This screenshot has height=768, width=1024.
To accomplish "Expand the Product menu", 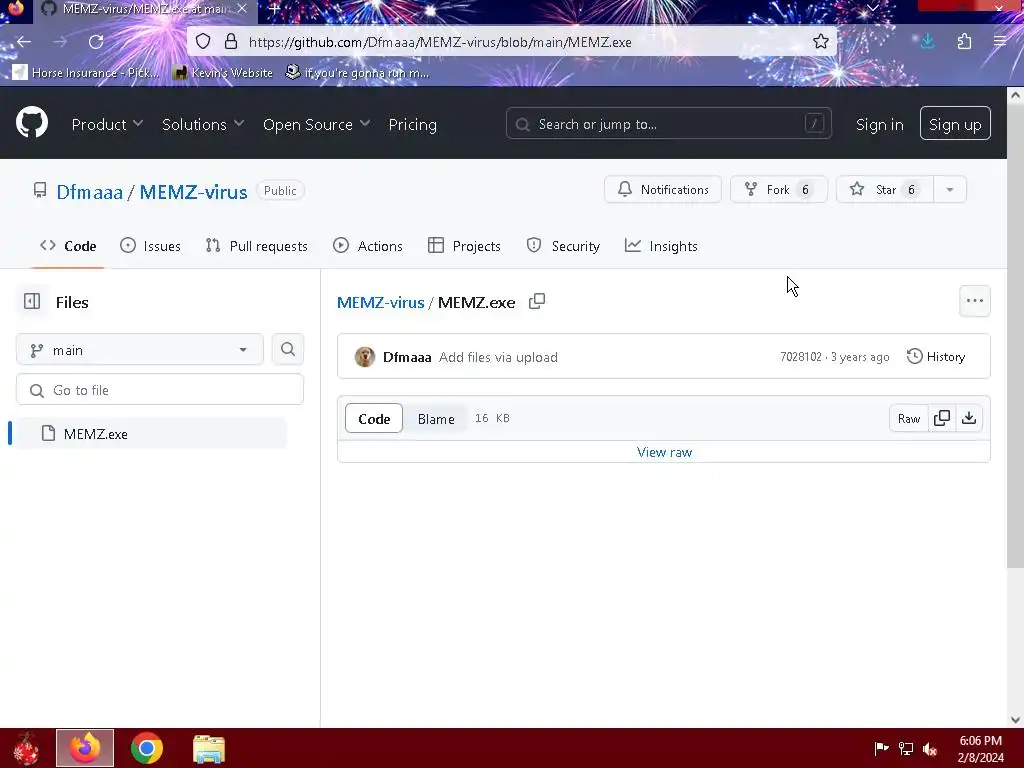I will tap(107, 124).
